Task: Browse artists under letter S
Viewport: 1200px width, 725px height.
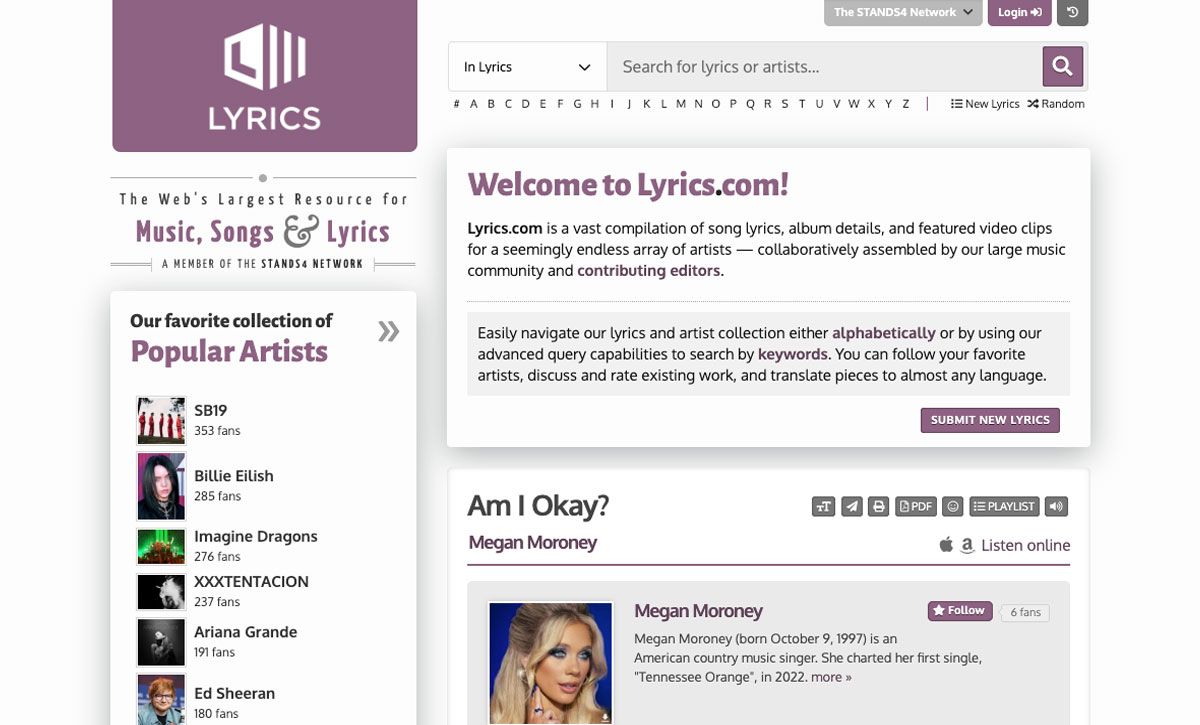Action: tap(785, 104)
